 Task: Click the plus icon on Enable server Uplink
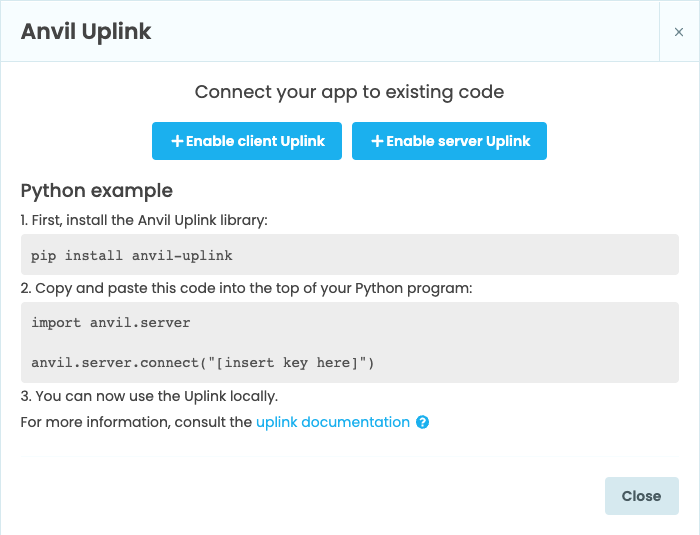point(377,142)
